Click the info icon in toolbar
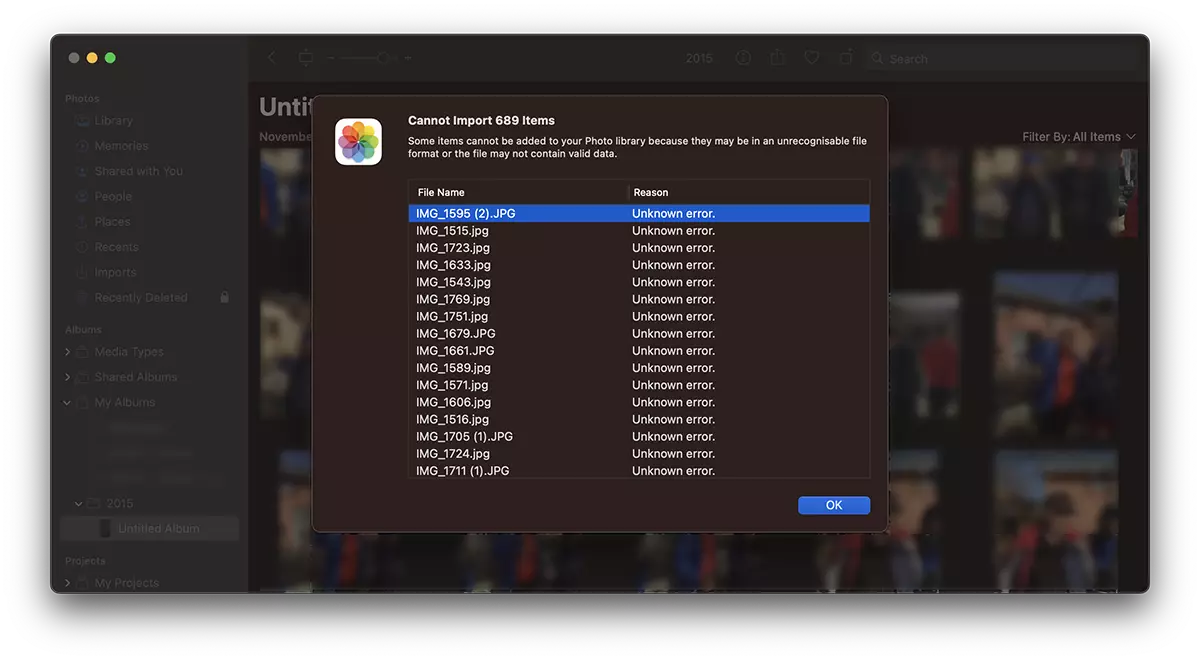 pos(743,58)
